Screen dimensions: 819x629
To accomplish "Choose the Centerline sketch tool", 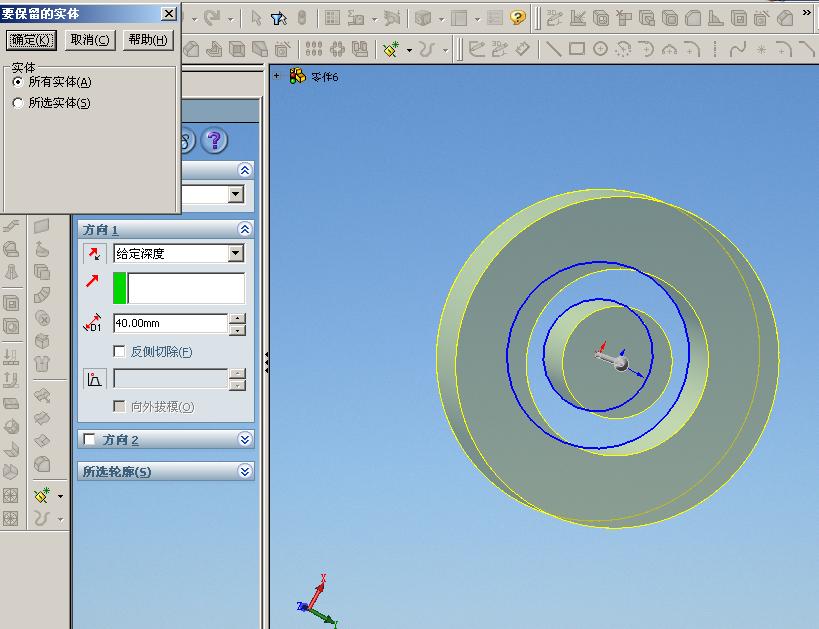I will pos(715,49).
